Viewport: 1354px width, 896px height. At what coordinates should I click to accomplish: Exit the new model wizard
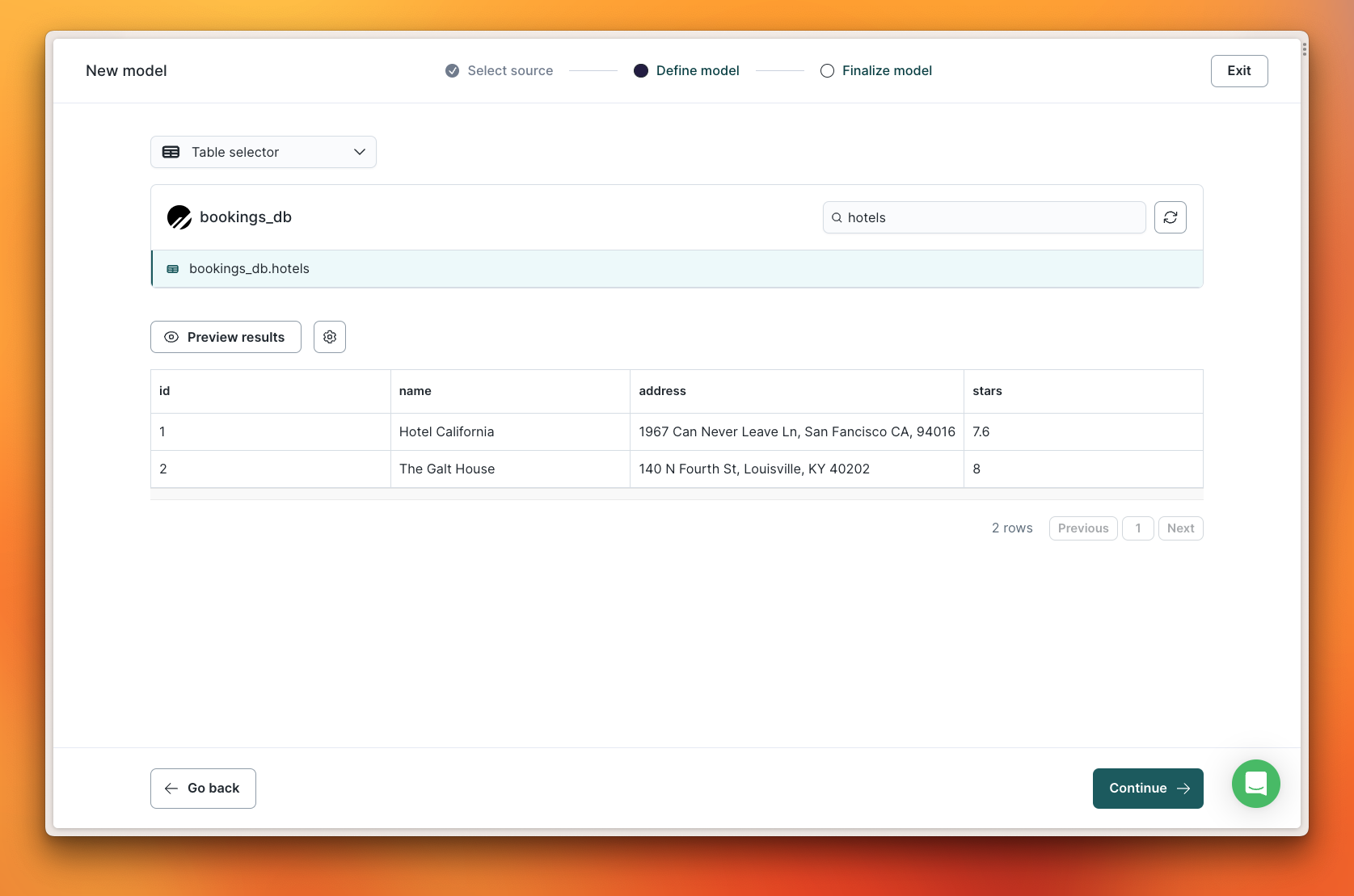click(1238, 70)
